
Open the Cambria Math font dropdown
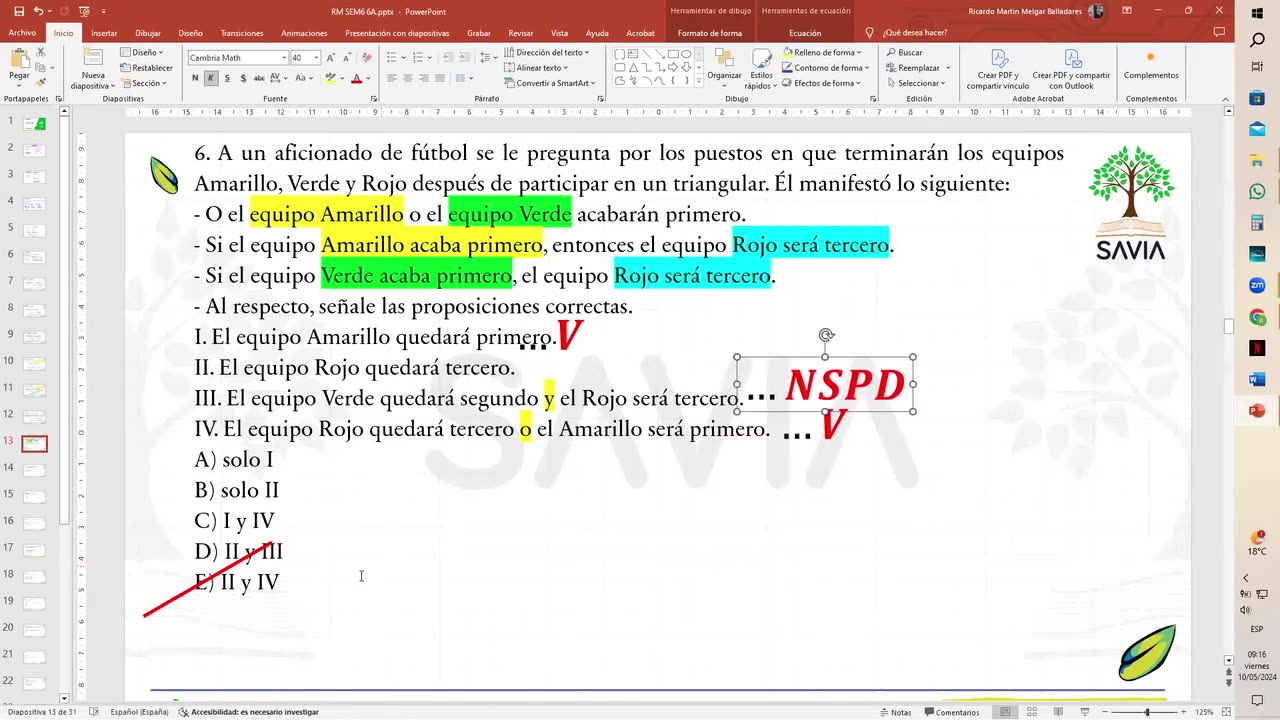click(x=283, y=58)
